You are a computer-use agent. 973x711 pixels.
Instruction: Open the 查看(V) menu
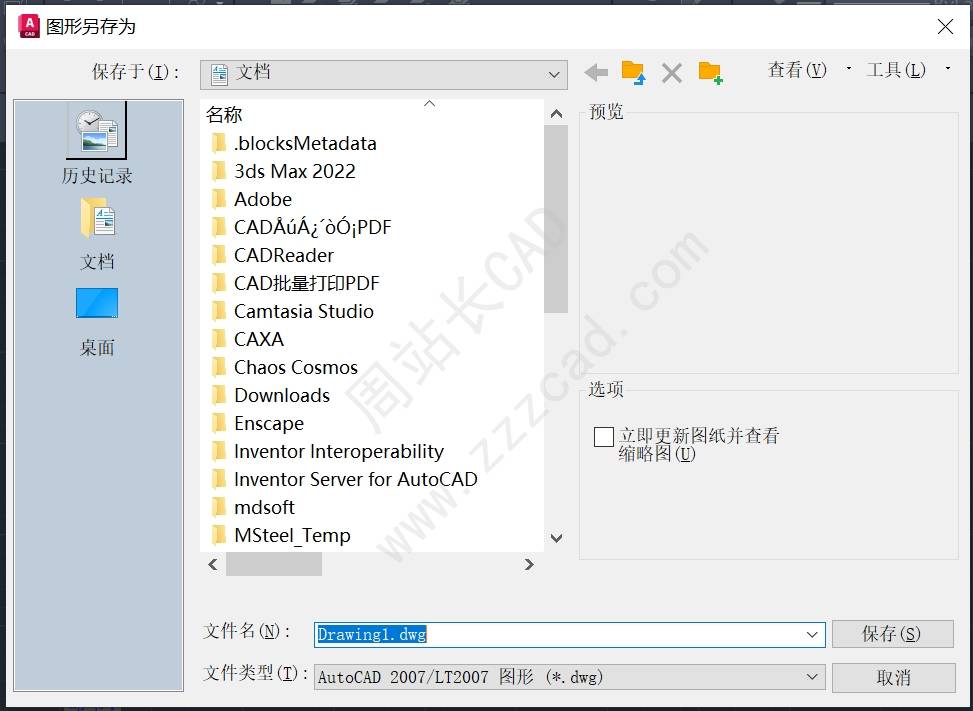[x=797, y=69]
